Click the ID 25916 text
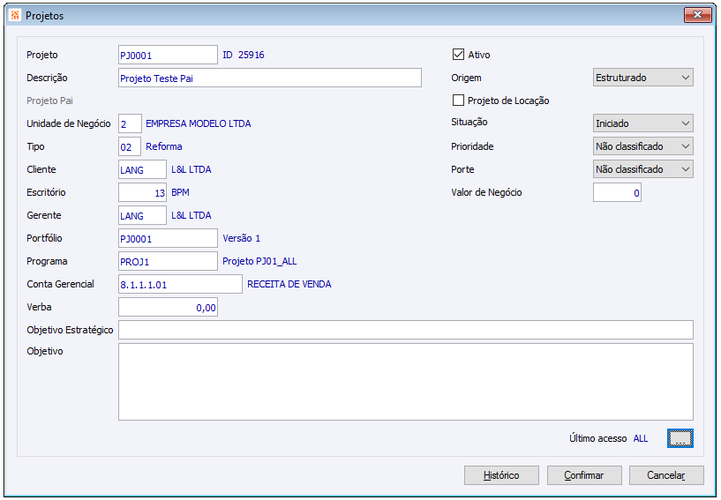 click(x=244, y=55)
